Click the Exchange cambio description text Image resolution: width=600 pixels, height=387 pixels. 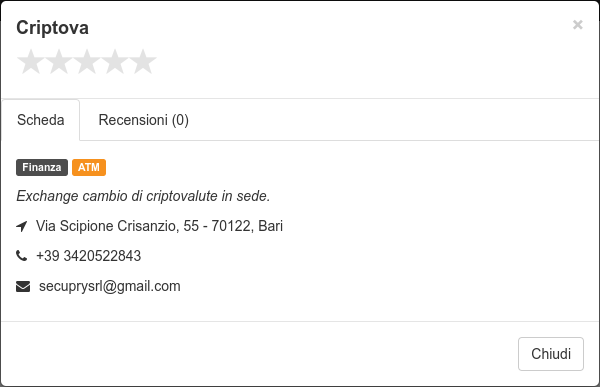coord(143,196)
